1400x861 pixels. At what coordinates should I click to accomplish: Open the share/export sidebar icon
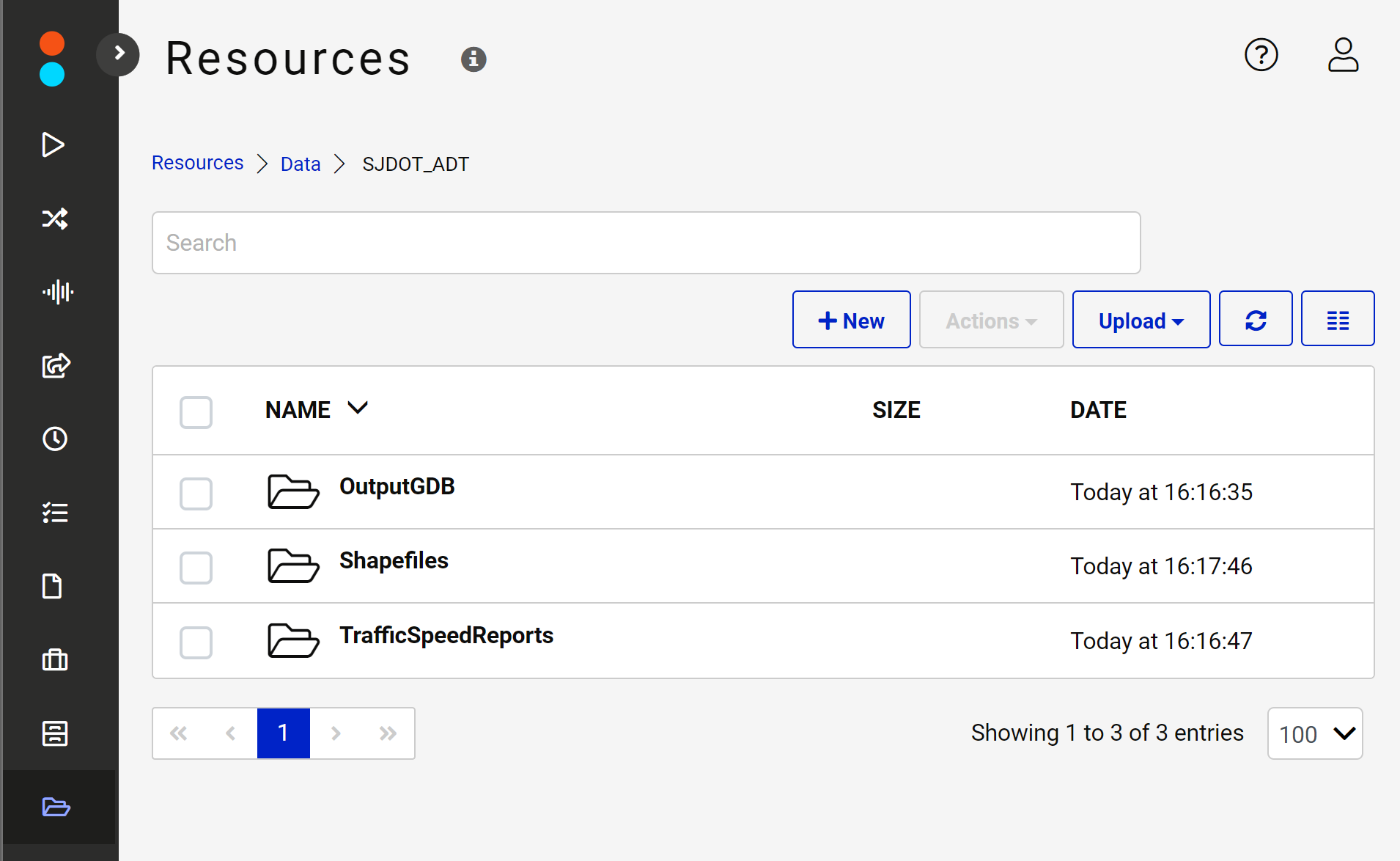coord(56,365)
